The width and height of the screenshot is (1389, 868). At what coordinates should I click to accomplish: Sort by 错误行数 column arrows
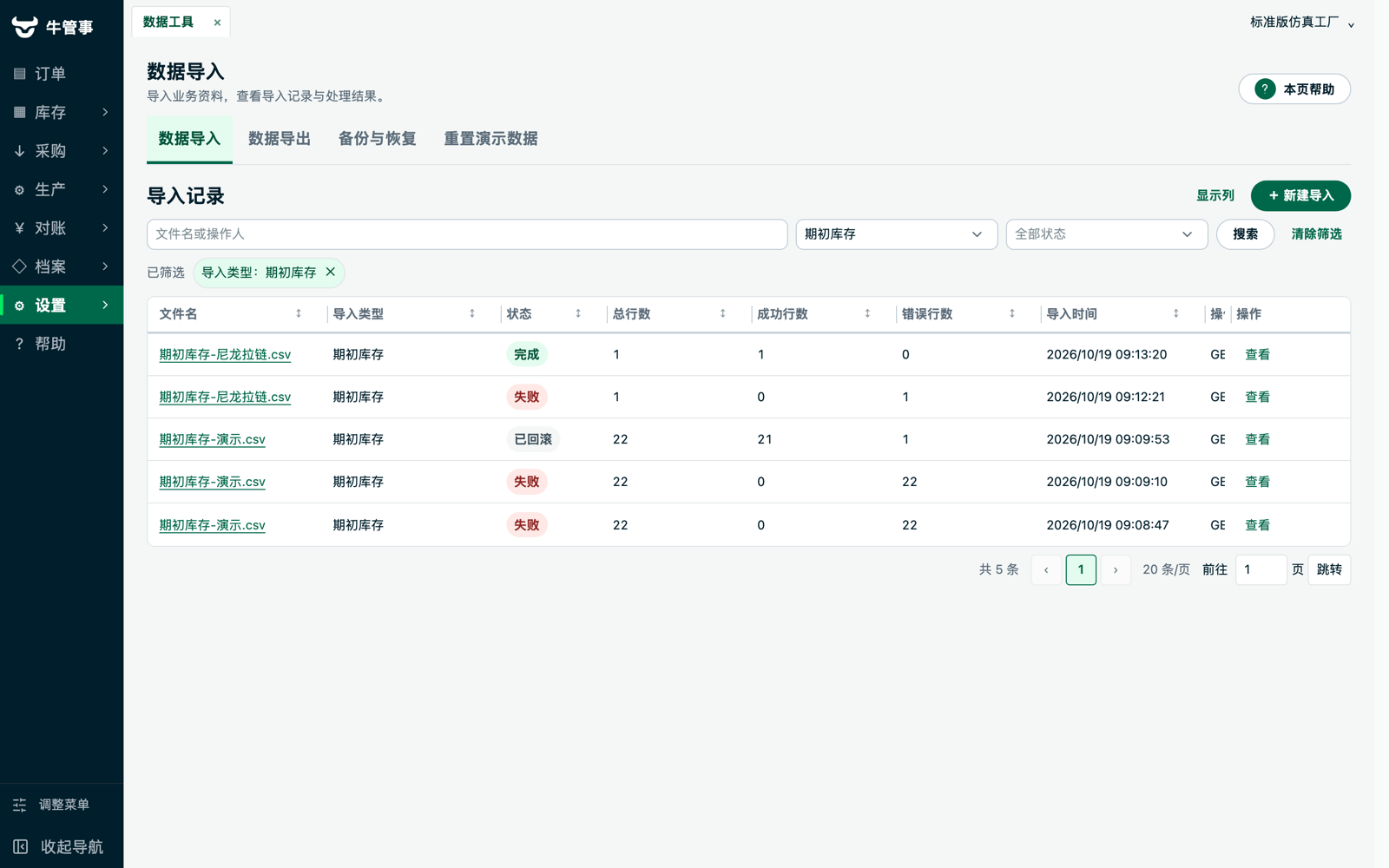(x=1012, y=314)
